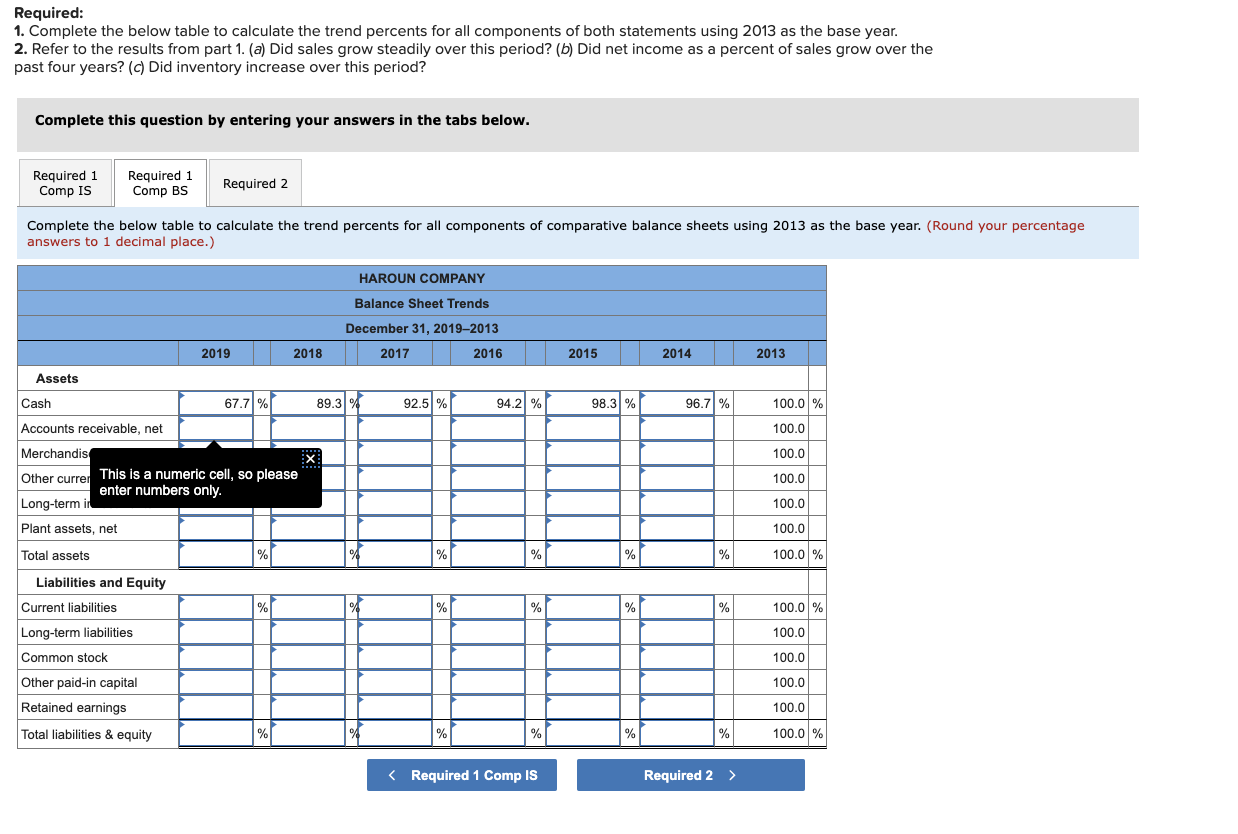Switch to the Required 2 tab

point(255,183)
